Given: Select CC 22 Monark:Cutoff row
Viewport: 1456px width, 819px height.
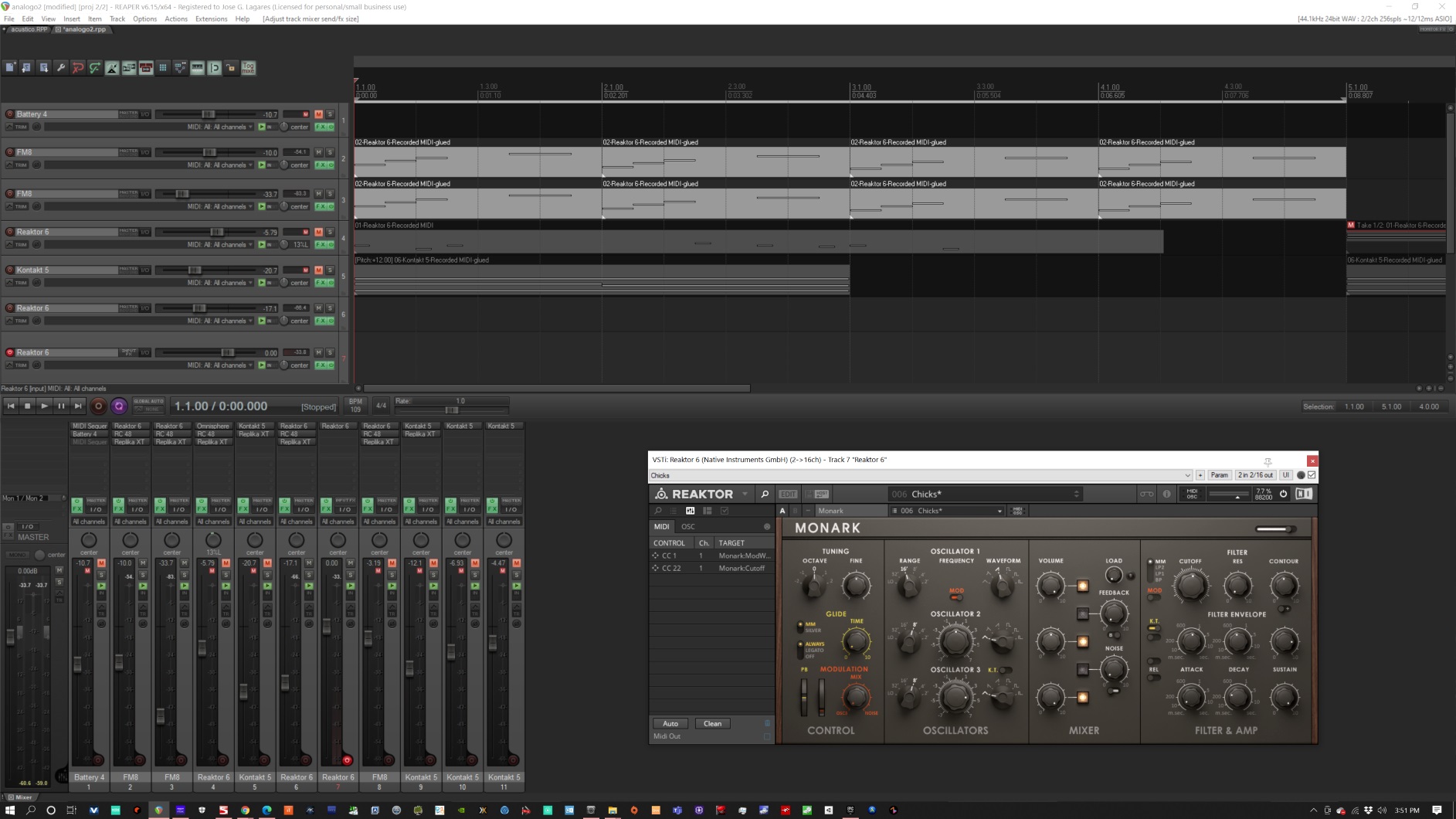Looking at the screenshot, I should click(711, 568).
